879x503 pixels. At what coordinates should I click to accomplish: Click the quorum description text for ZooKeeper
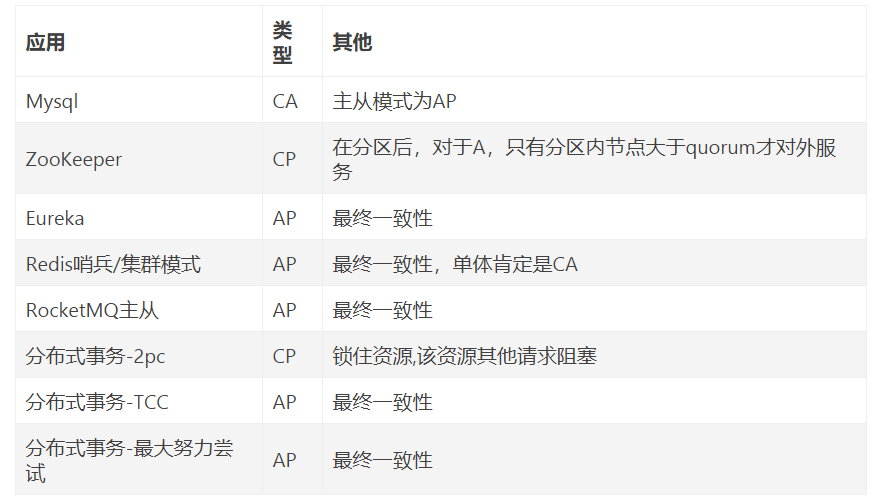click(584, 159)
